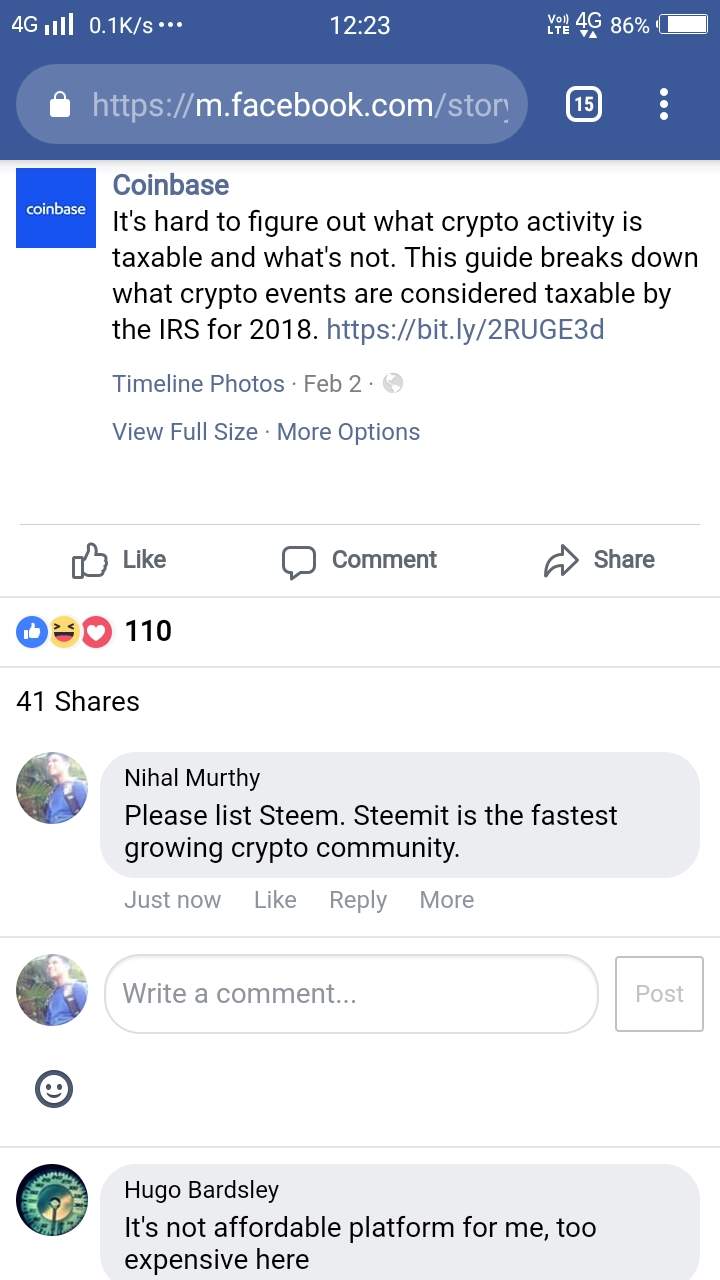Like Nihal Murthy's comment
Screen dimensions: 720x1280
[x=275, y=900]
